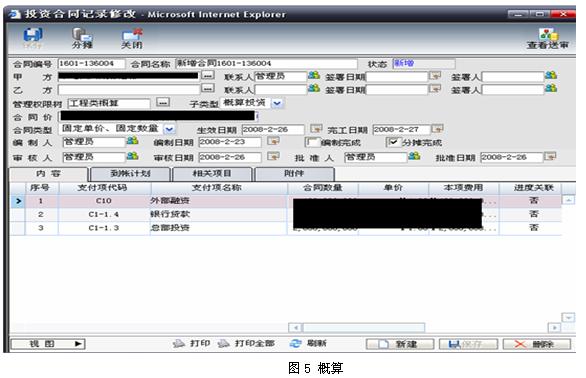
Task: Click the ellipsis button beside 乙方
Action: click(208, 88)
